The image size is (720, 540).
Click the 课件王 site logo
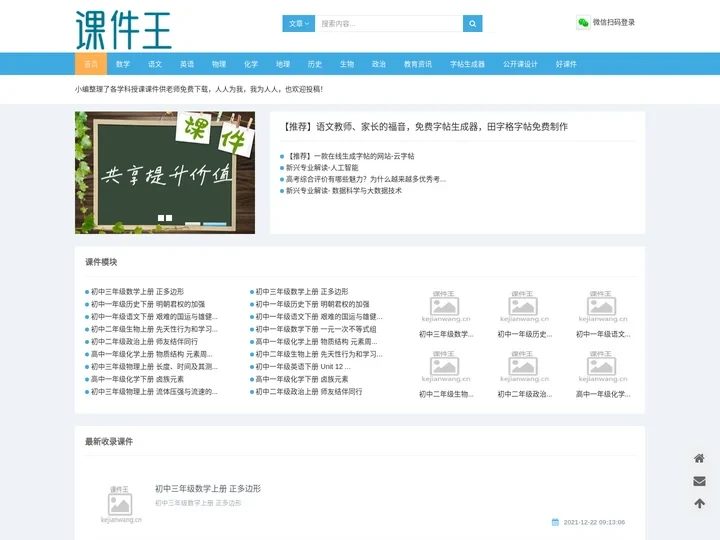(124, 30)
